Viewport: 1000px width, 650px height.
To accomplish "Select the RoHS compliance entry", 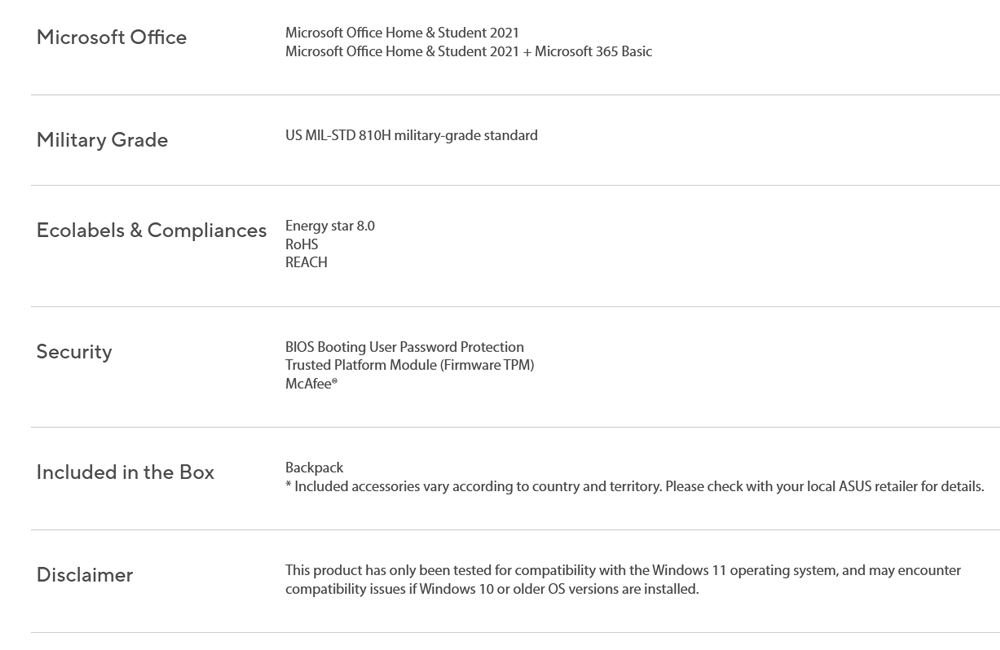I will [301, 244].
